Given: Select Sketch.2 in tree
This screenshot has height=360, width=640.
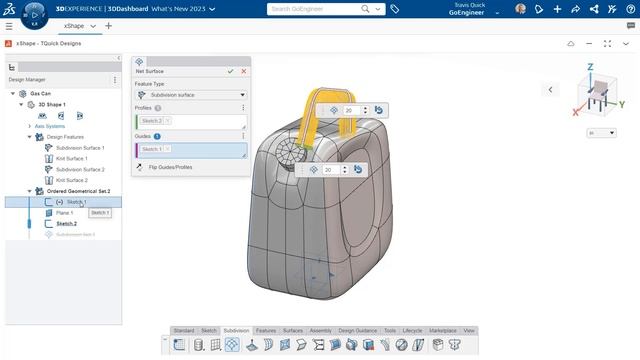Looking at the screenshot, I should point(67,224).
